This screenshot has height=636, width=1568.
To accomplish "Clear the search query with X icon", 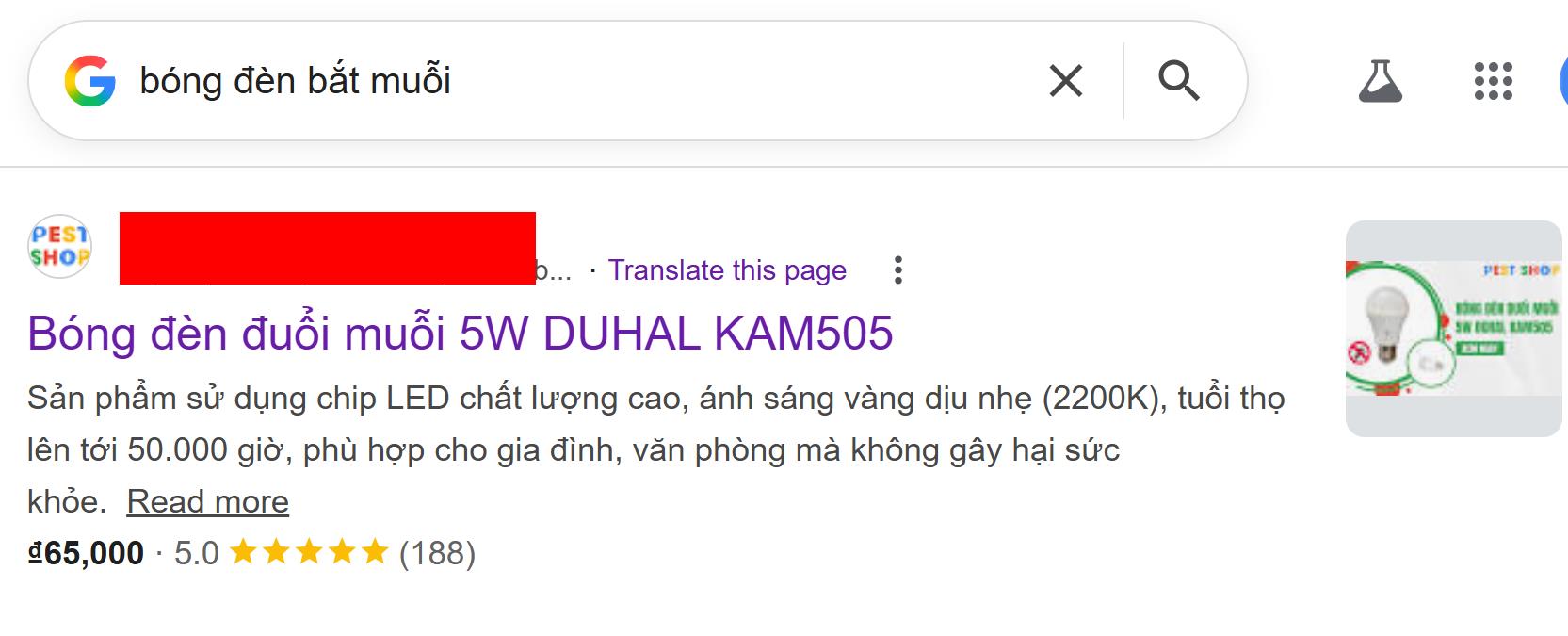I will pos(1066,81).
